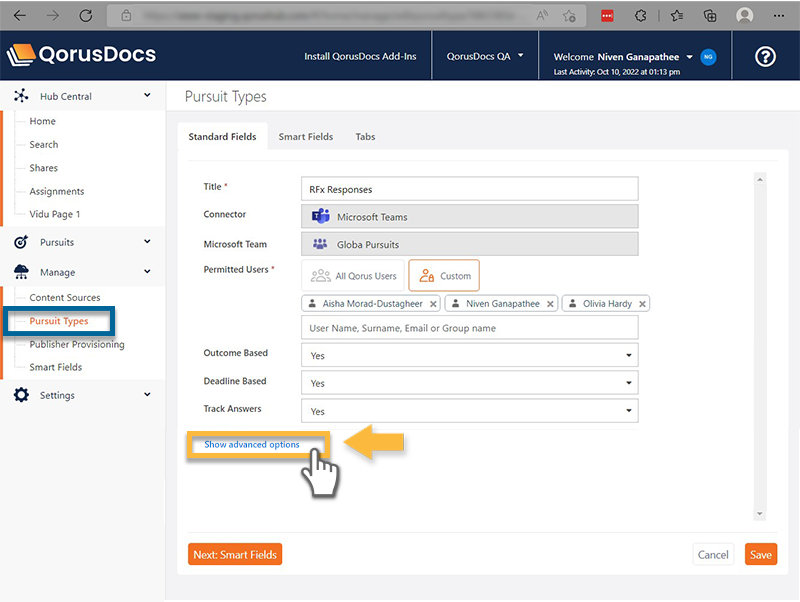Image resolution: width=800 pixels, height=602 pixels.
Task: Click the QorusDocs logo
Action: click(82, 55)
